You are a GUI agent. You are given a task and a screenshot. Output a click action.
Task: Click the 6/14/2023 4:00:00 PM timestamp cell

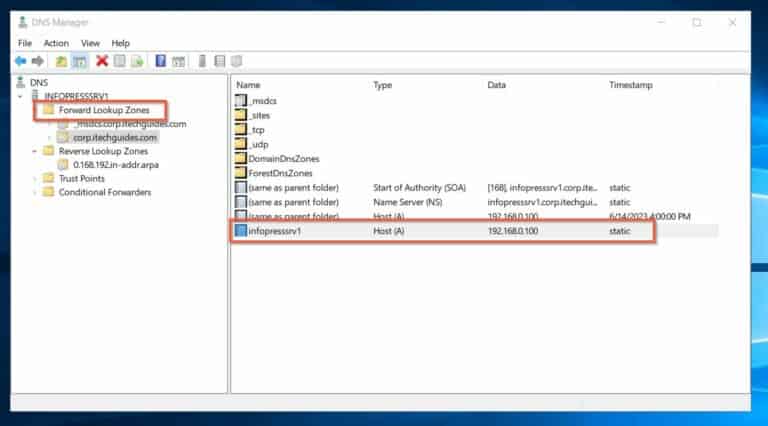click(649, 216)
